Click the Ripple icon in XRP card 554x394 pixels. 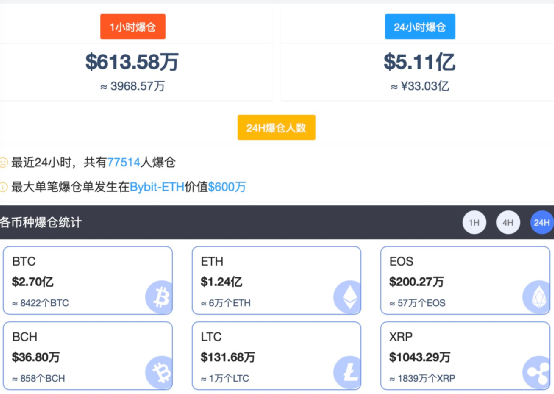536,372
